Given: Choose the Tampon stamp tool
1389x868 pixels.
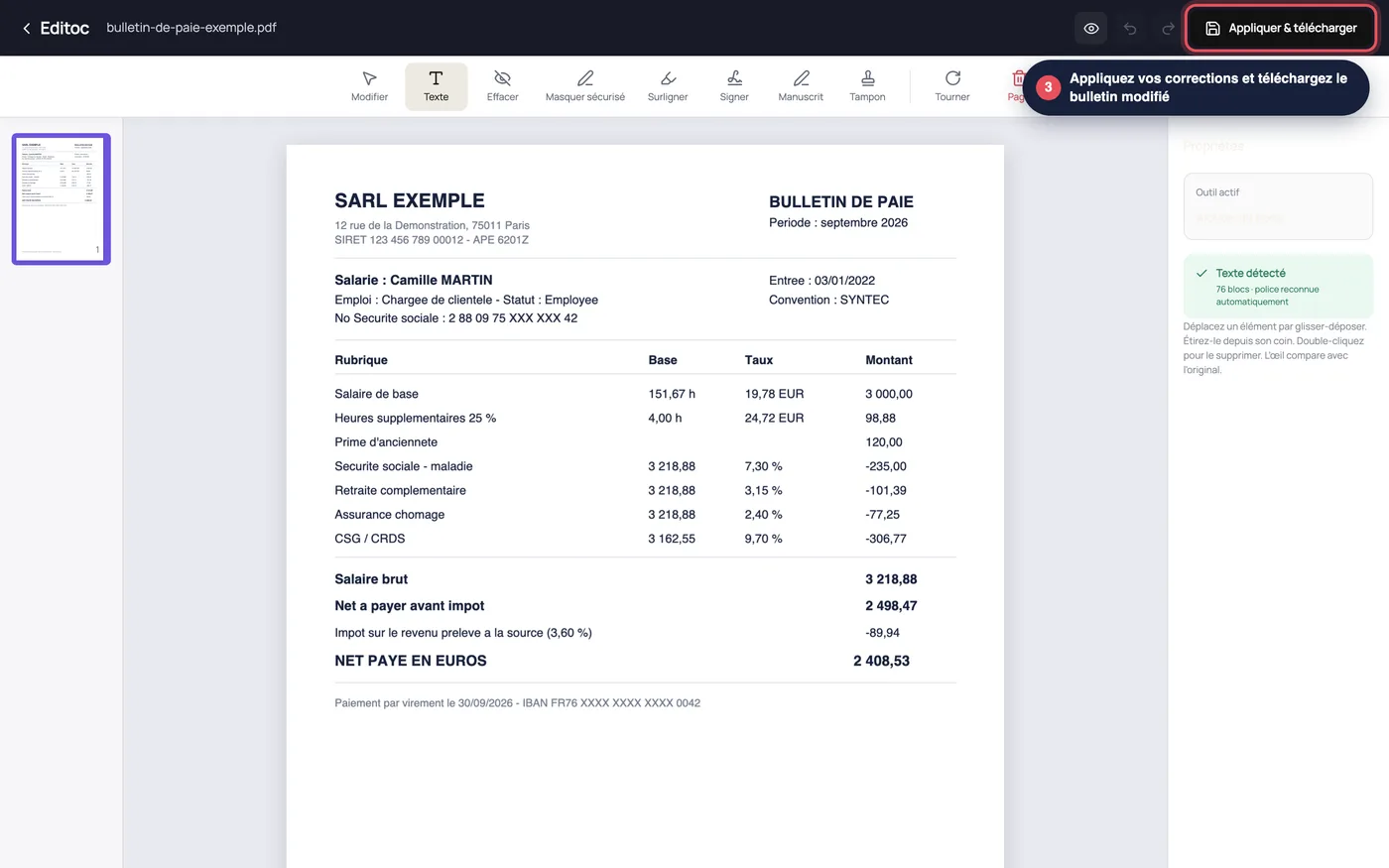Looking at the screenshot, I should click(x=867, y=86).
